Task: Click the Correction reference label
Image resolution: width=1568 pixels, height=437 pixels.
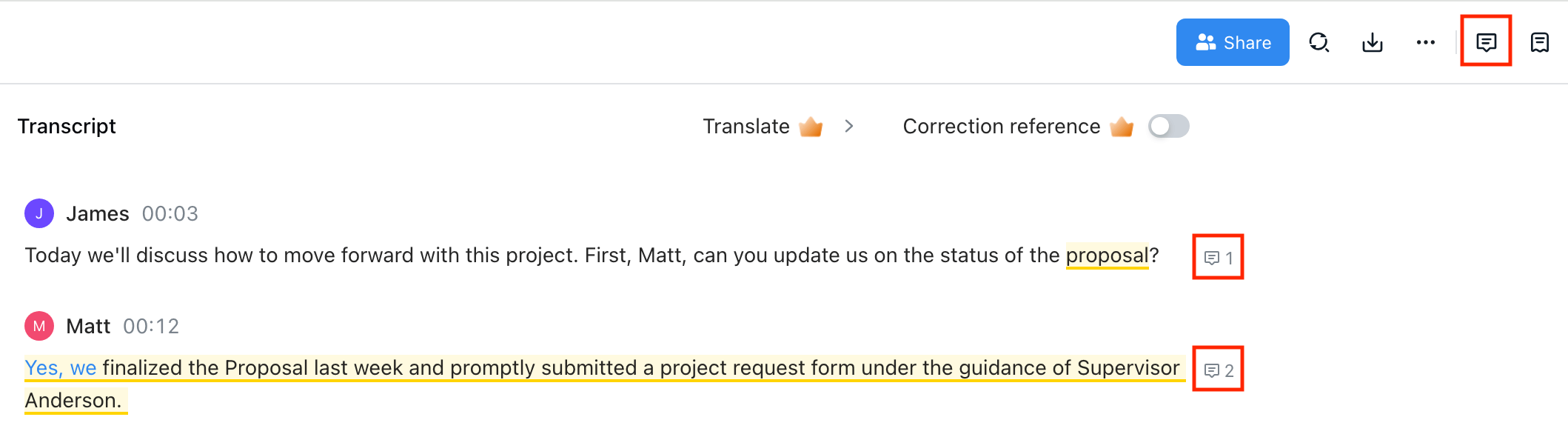Action: coord(1001,126)
